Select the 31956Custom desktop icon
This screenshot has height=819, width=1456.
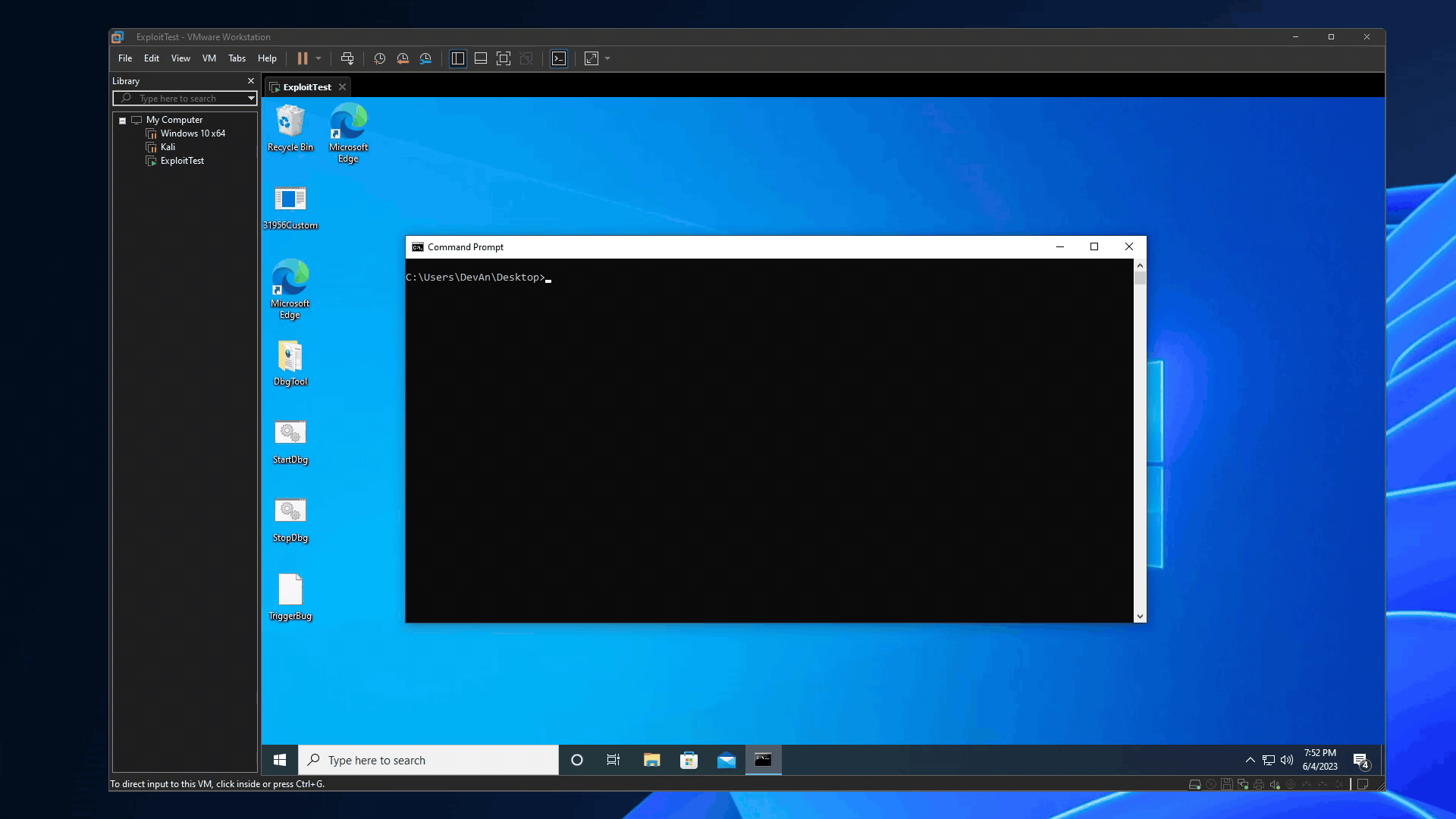pyautogui.click(x=290, y=207)
